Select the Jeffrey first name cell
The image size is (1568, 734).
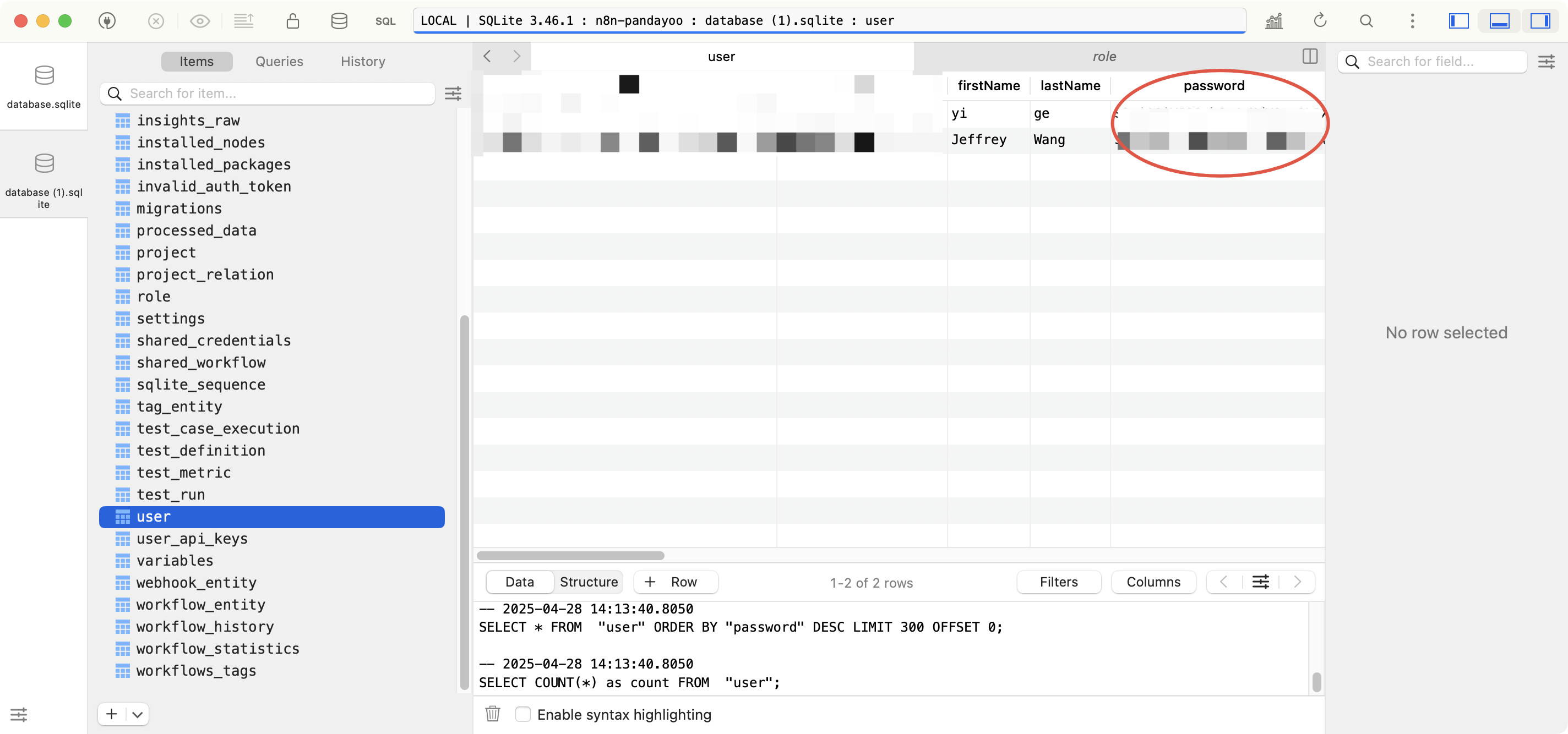coord(988,139)
